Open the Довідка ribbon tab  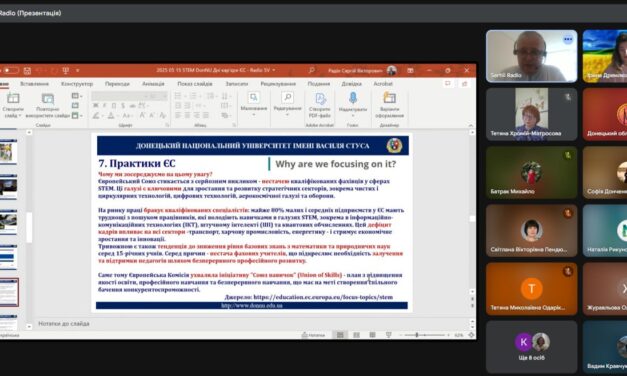351,84
